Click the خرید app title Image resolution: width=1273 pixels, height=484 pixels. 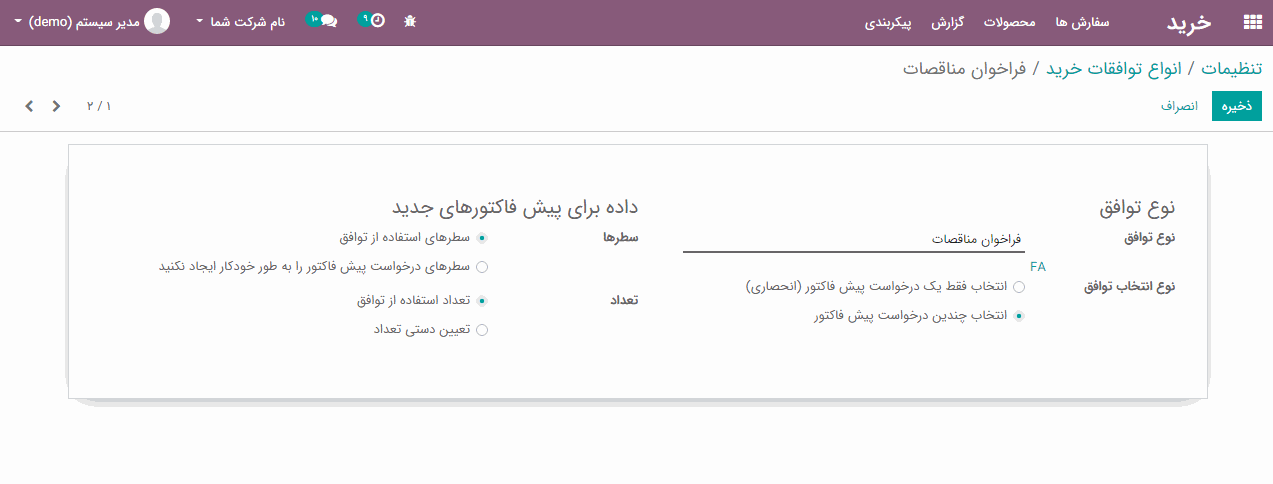pyautogui.click(x=1189, y=22)
